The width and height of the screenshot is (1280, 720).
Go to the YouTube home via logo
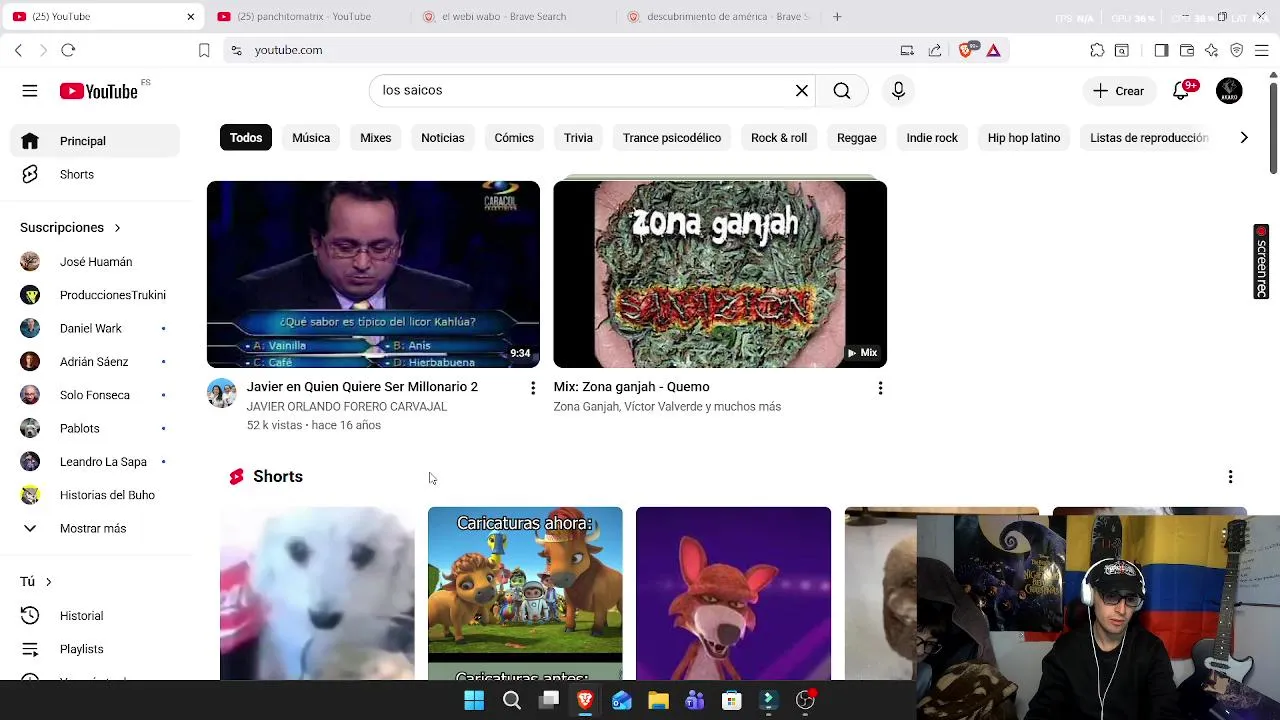tap(98, 91)
